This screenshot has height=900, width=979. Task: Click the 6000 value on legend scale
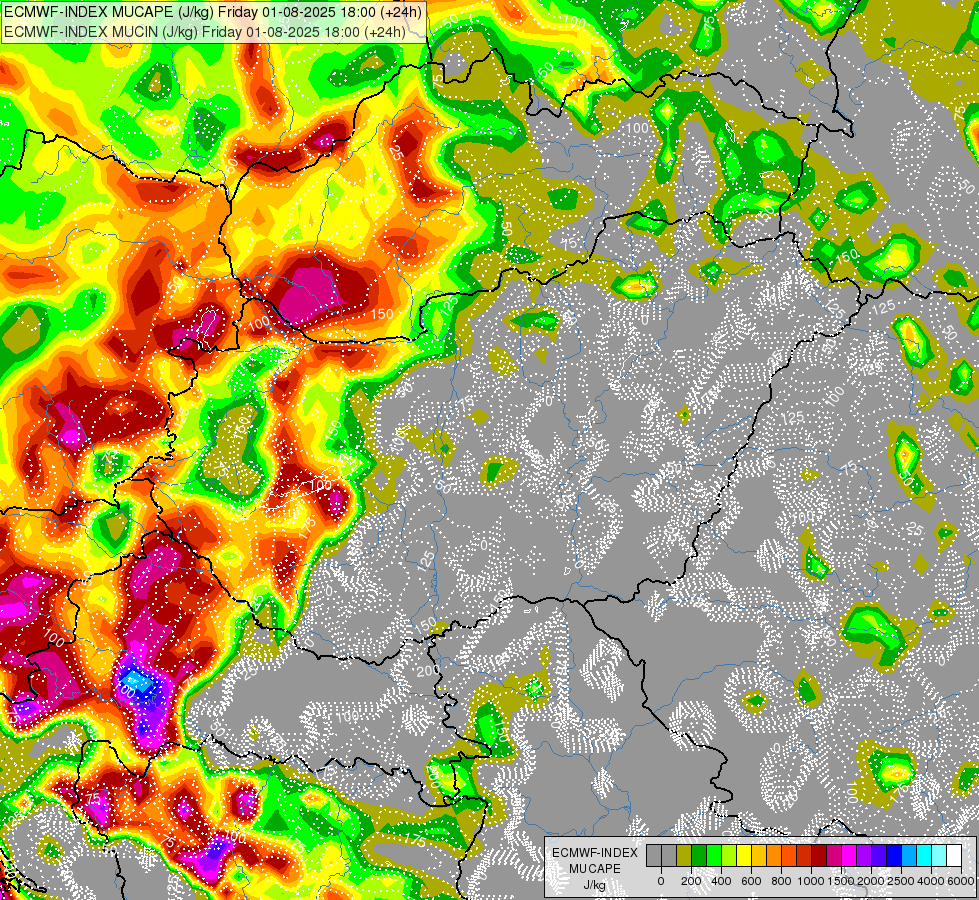pos(961,881)
